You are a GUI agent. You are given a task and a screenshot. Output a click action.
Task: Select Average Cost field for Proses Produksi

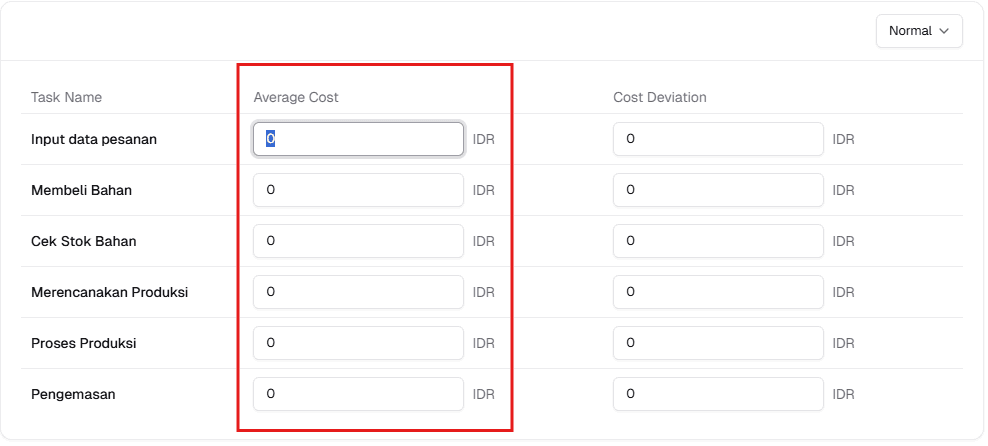click(x=358, y=343)
